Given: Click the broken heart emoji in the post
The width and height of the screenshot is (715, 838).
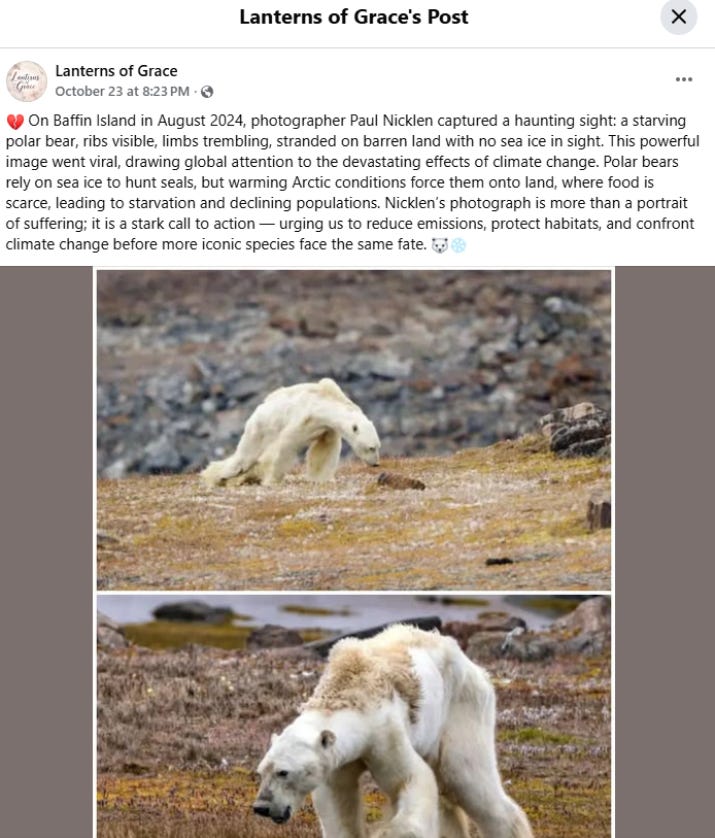Looking at the screenshot, I should pos(15,121).
